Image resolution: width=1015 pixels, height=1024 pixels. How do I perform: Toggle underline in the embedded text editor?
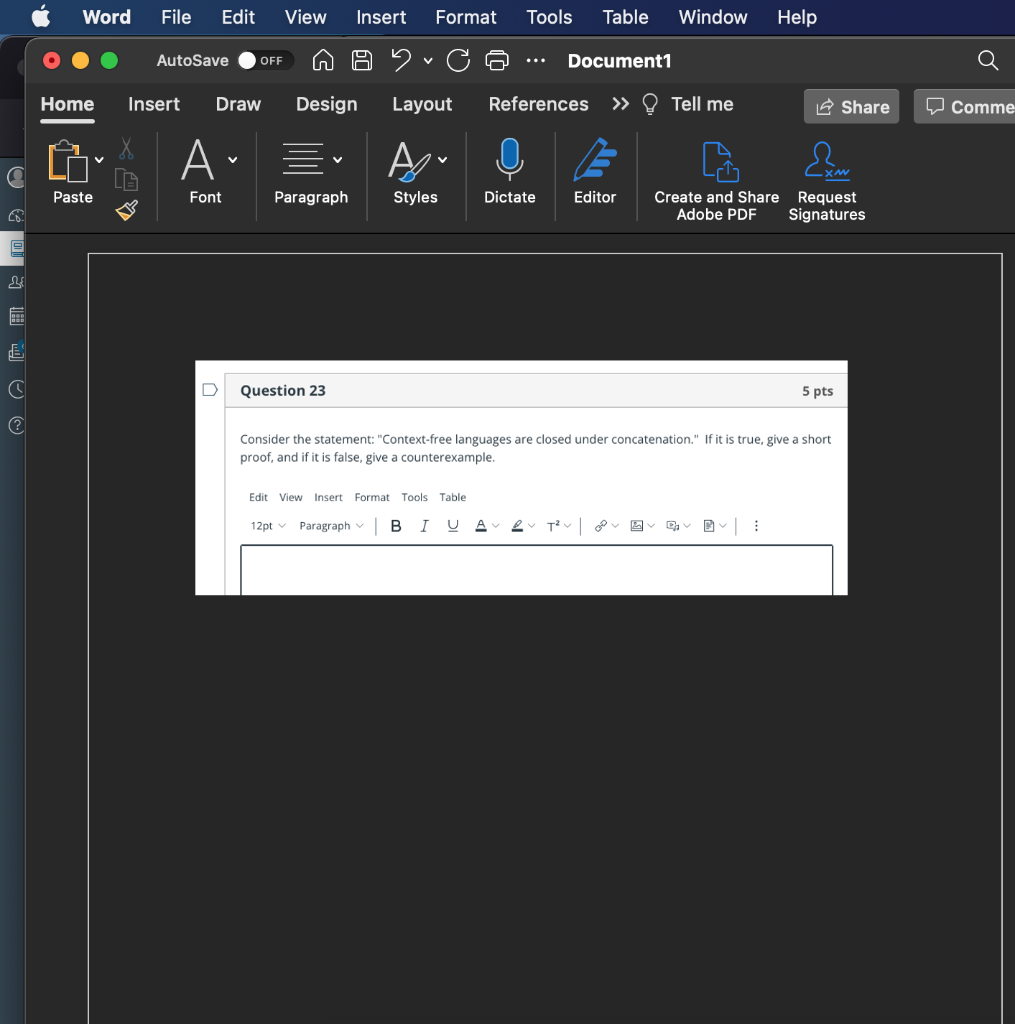[x=452, y=525]
